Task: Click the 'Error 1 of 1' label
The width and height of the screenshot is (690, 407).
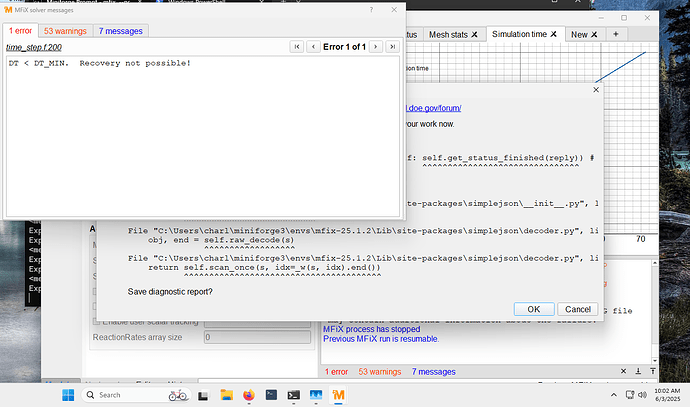Action: [345, 47]
